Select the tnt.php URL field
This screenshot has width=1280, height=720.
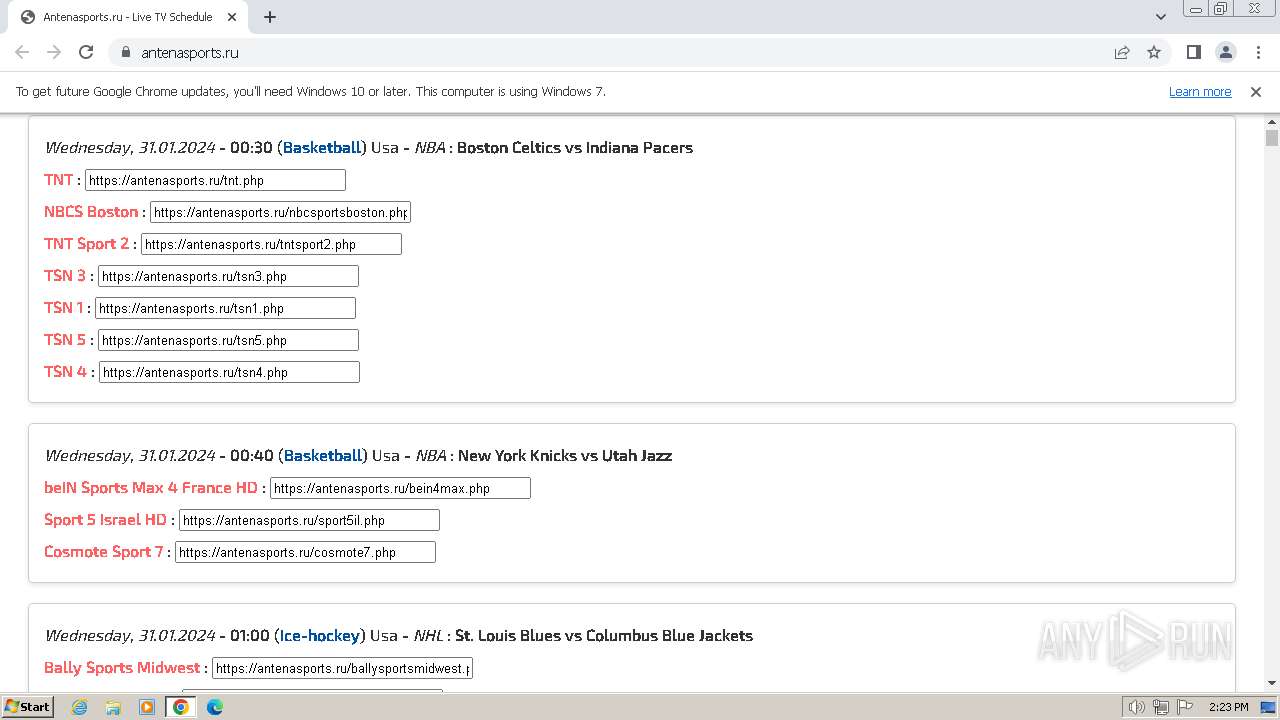point(215,180)
